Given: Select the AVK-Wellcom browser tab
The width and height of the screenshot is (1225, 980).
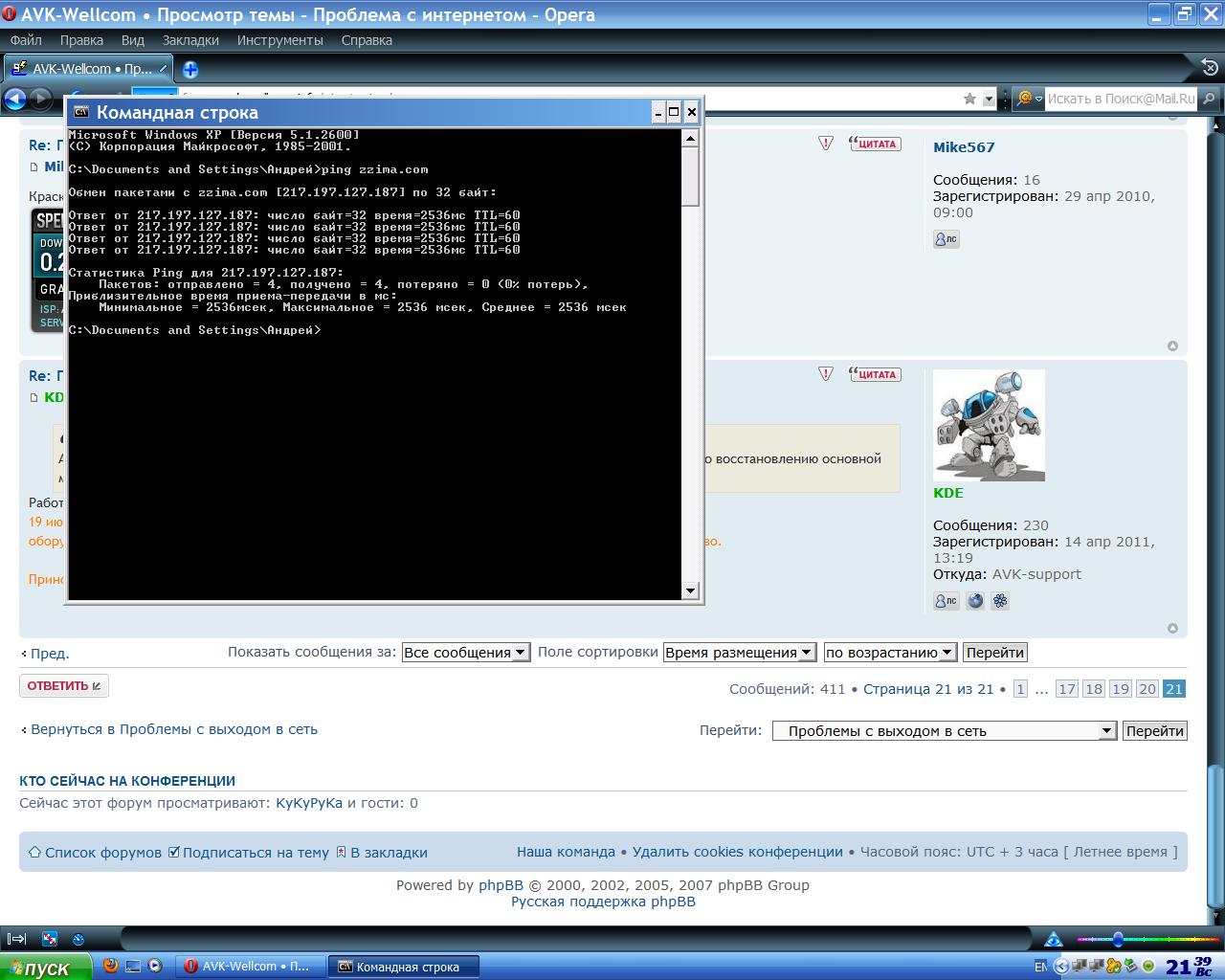Looking at the screenshot, I should (88, 69).
